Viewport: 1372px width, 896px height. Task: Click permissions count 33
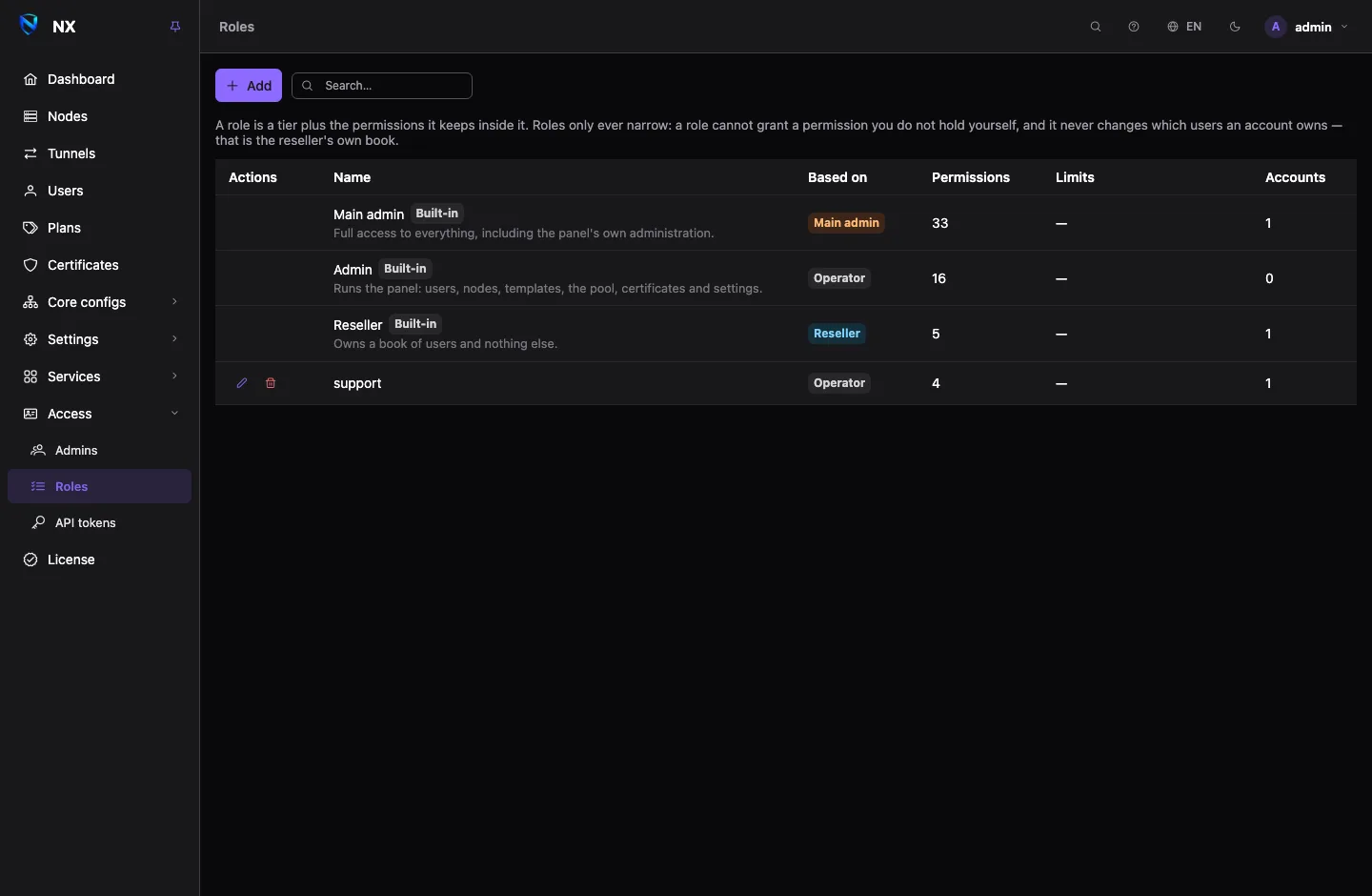[x=940, y=223]
